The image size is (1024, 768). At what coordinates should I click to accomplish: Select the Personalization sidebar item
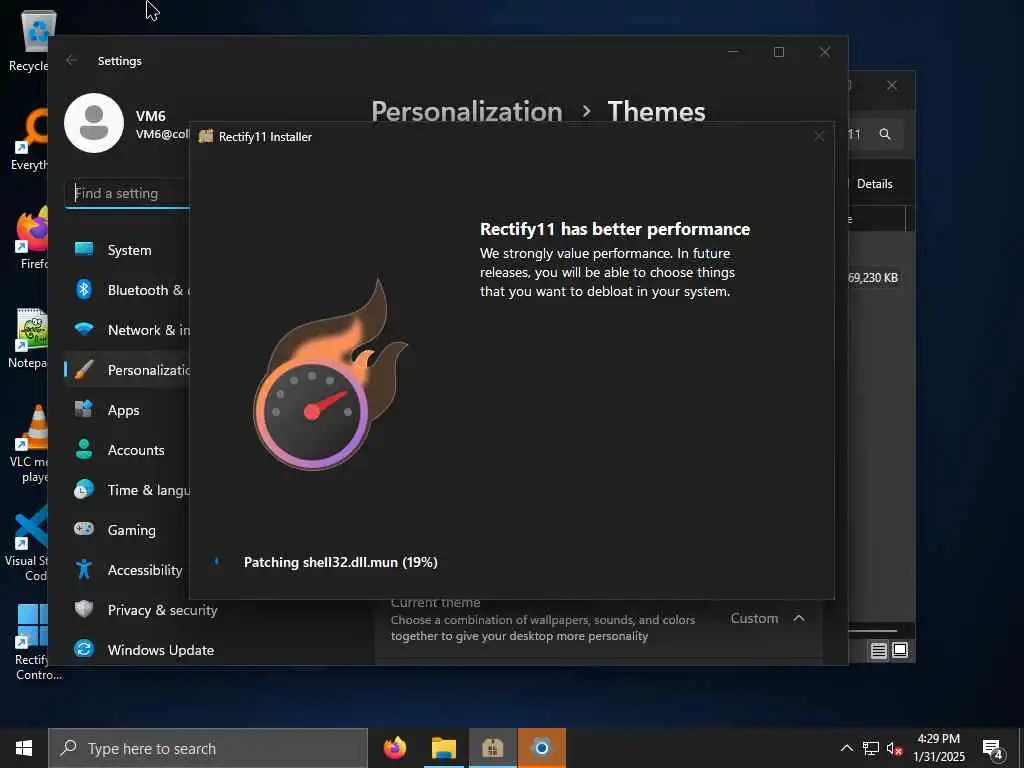point(127,370)
